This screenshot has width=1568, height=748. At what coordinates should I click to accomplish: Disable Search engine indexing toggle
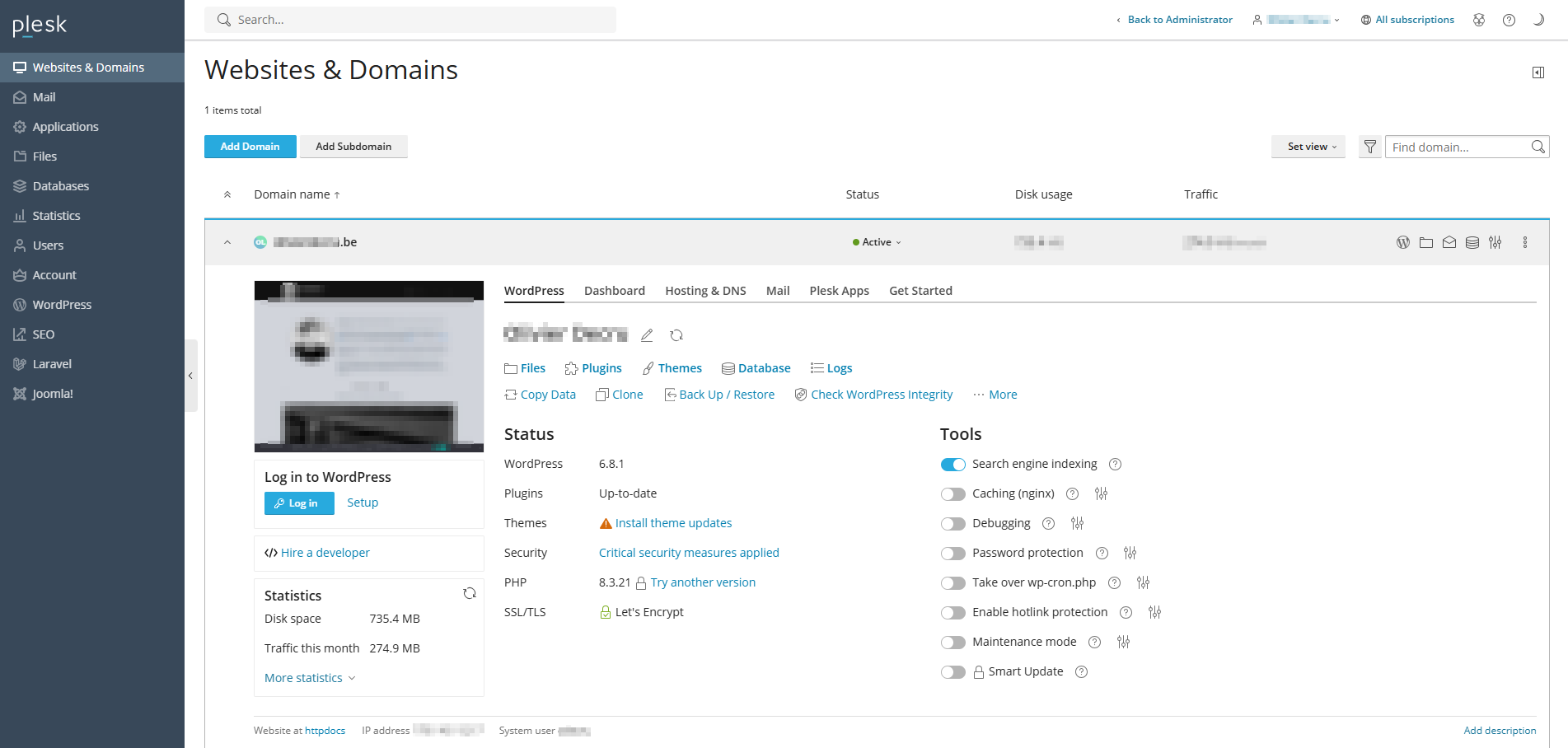click(953, 465)
